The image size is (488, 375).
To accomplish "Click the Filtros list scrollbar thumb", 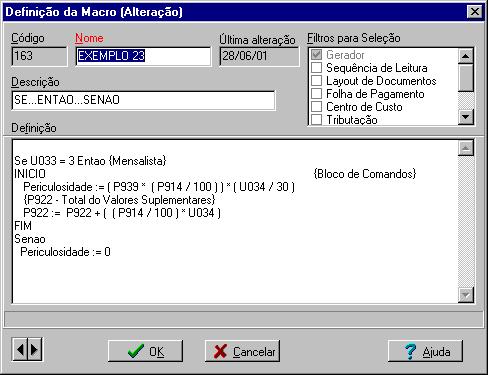I will click(x=466, y=77).
